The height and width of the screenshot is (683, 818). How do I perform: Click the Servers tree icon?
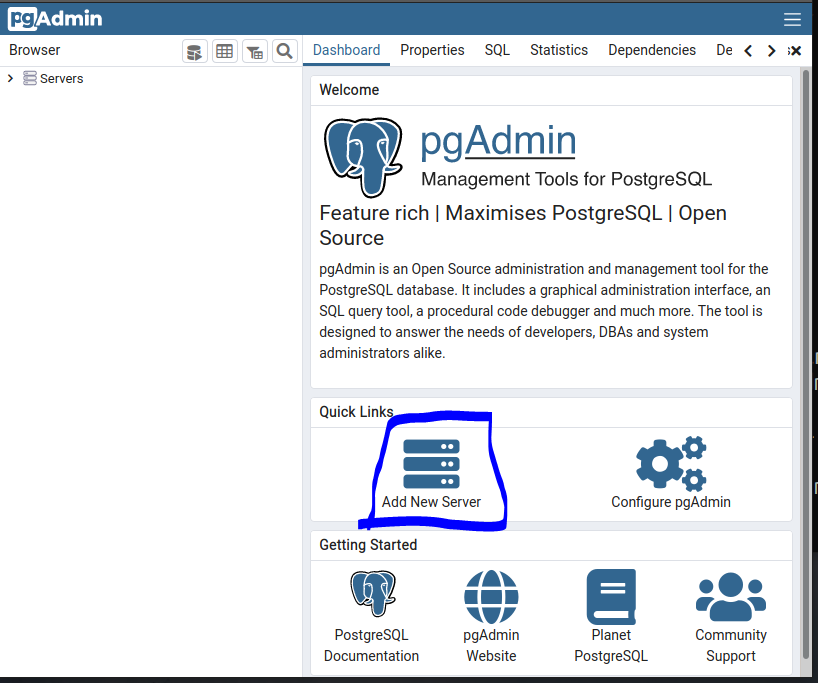point(30,78)
